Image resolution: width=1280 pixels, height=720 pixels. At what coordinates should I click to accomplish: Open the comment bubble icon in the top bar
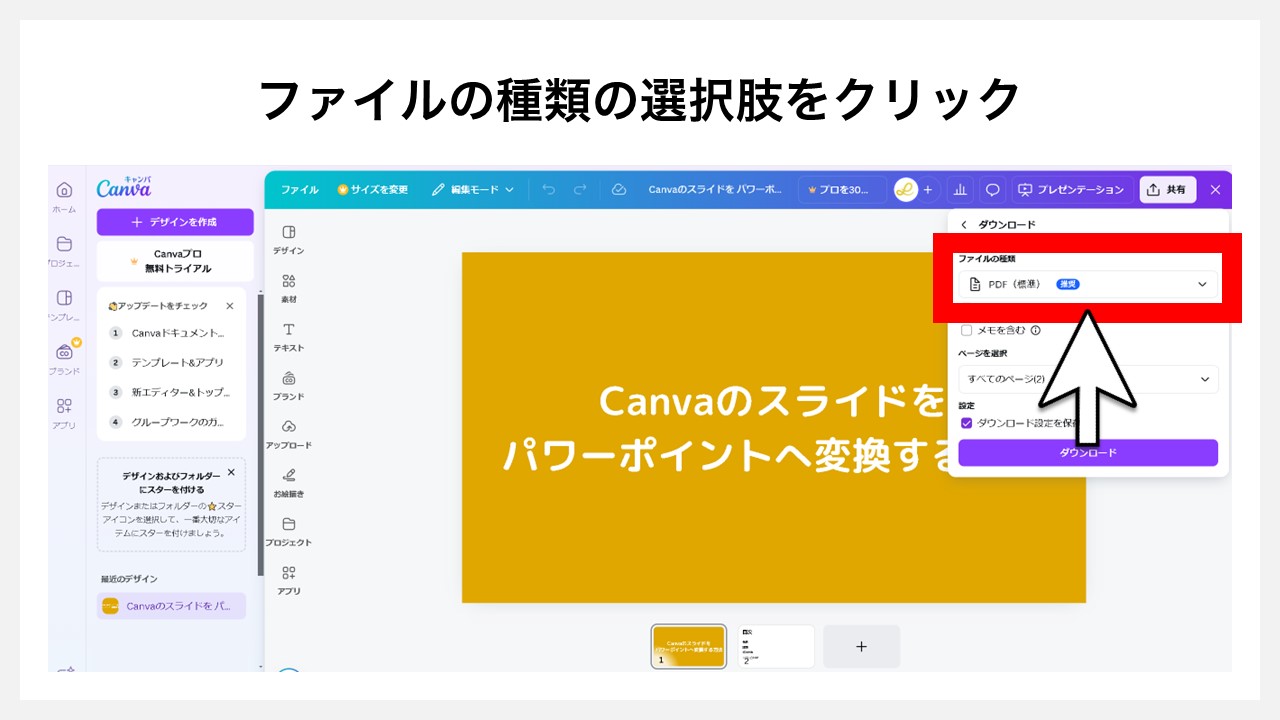click(x=994, y=189)
